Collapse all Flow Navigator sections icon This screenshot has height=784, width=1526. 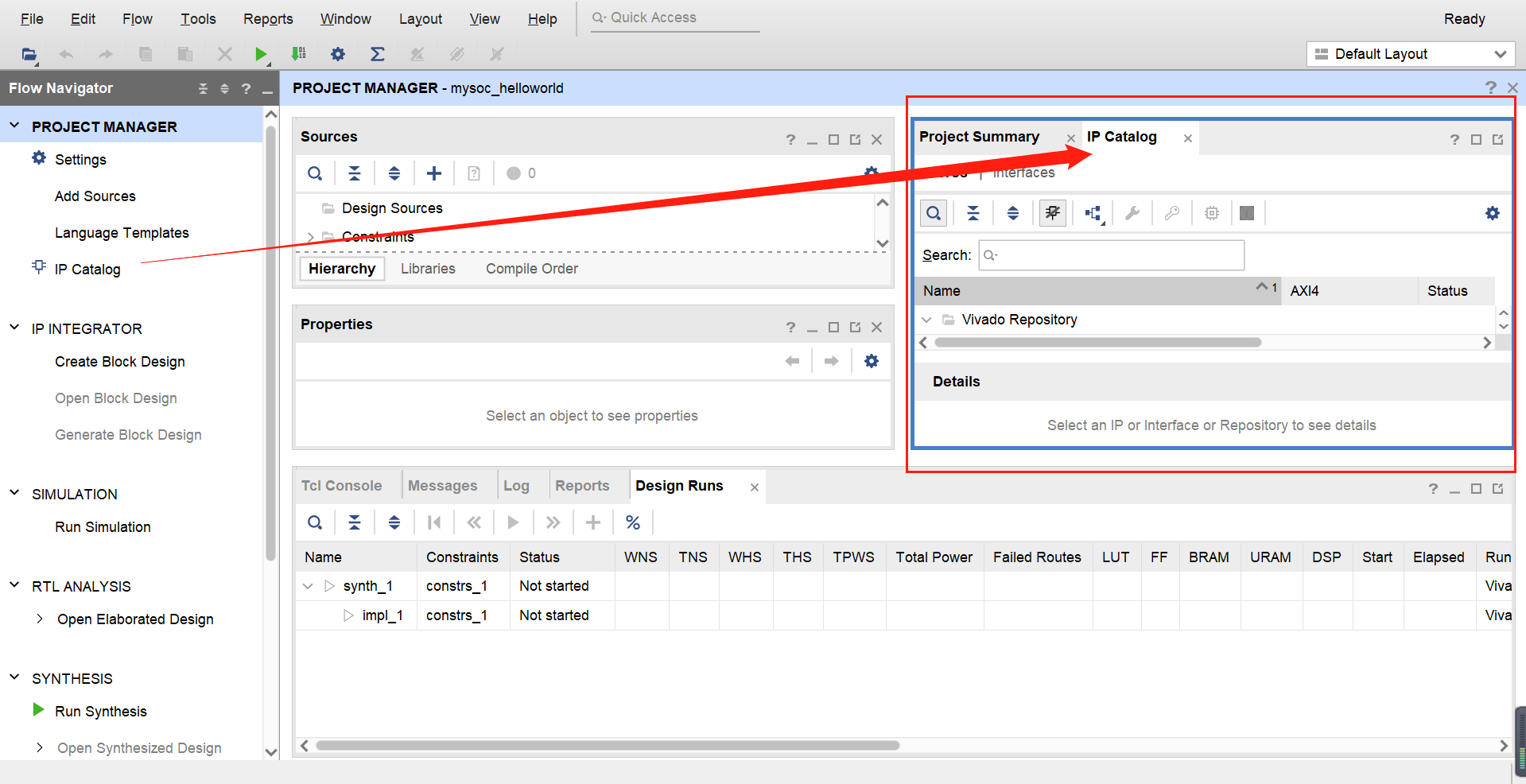click(x=203, y=88)
